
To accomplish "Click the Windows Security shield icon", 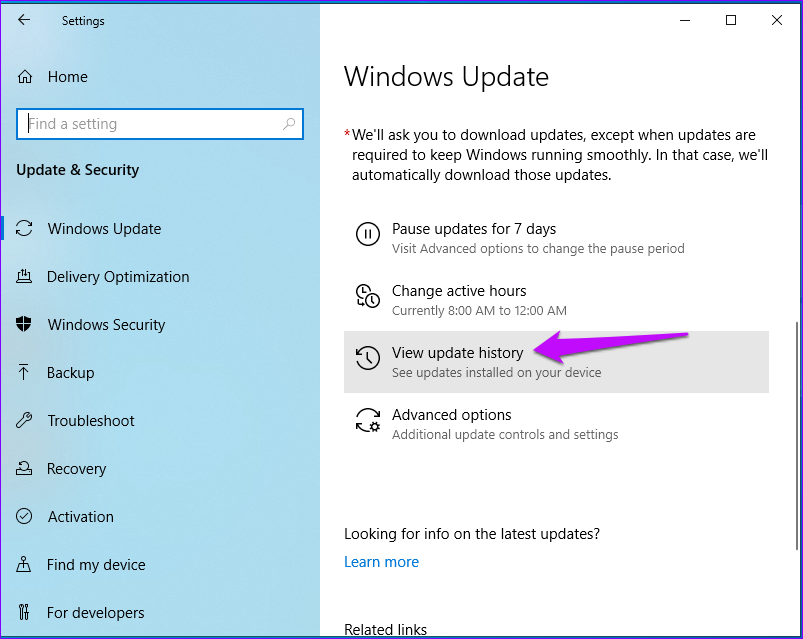I will 24,324.
